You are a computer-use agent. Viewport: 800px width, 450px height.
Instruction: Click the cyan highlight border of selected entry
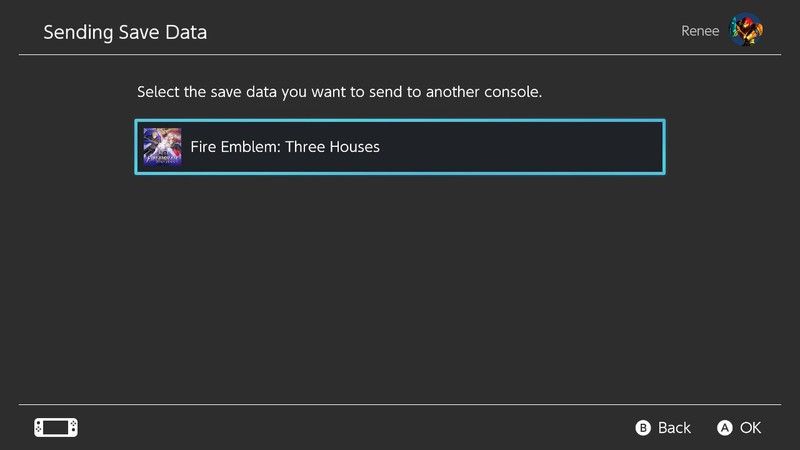click(x=400, y=120)
